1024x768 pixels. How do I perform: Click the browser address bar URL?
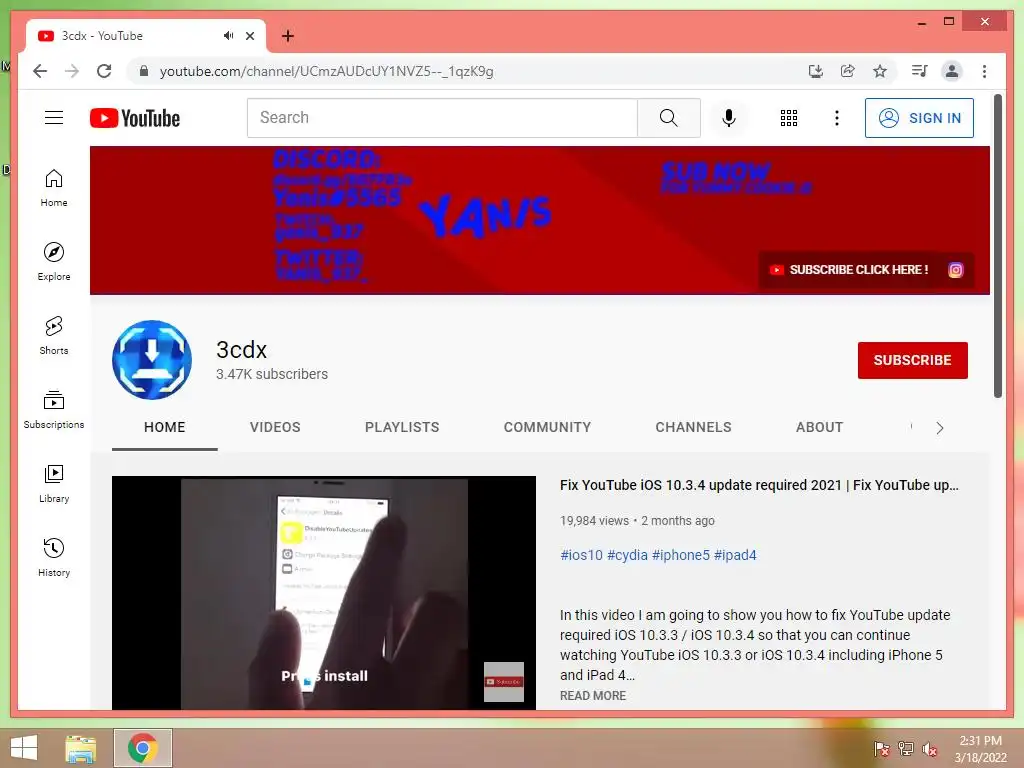tap(327, 71)
